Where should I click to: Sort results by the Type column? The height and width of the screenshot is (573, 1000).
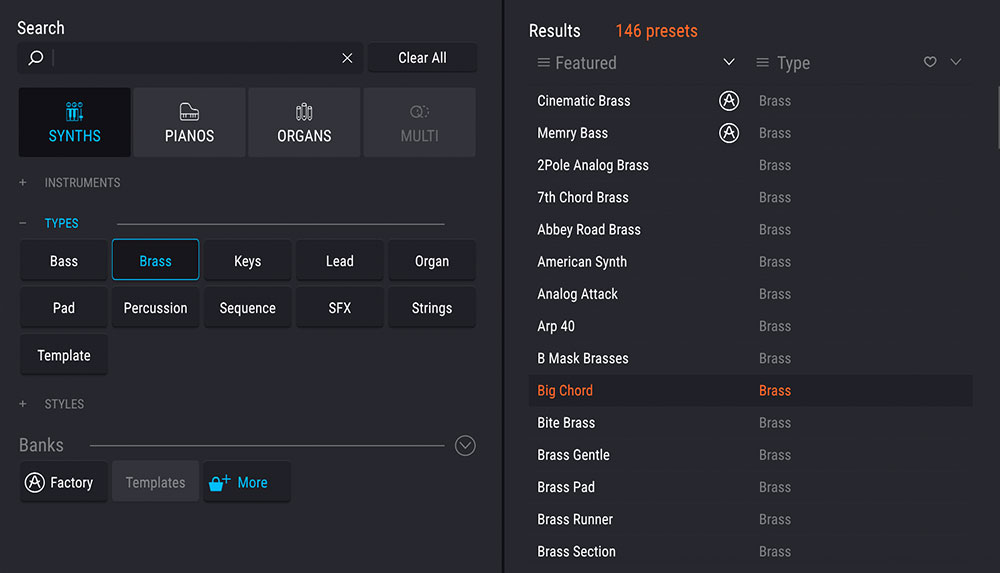point(793,63)
